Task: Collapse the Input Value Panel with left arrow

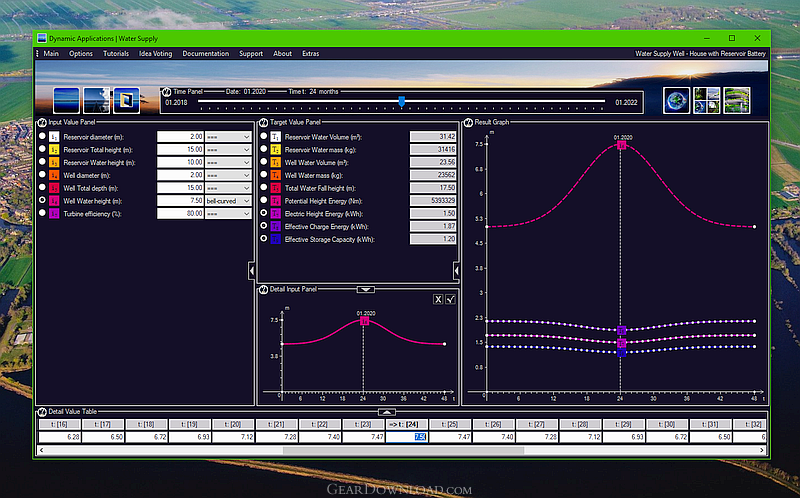Action: [252, 271]
